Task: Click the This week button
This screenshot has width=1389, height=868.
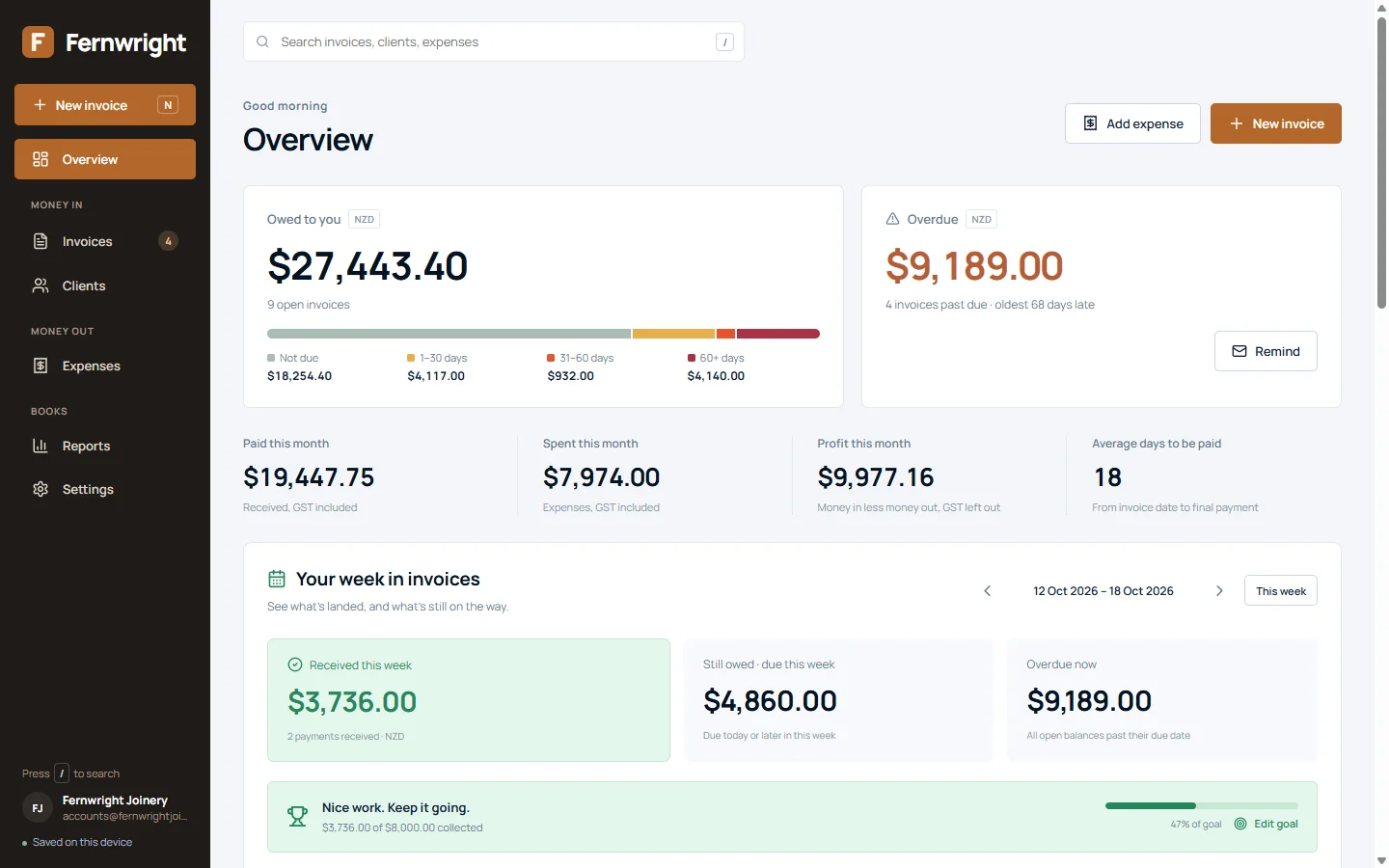Action: click(1281, 590)
